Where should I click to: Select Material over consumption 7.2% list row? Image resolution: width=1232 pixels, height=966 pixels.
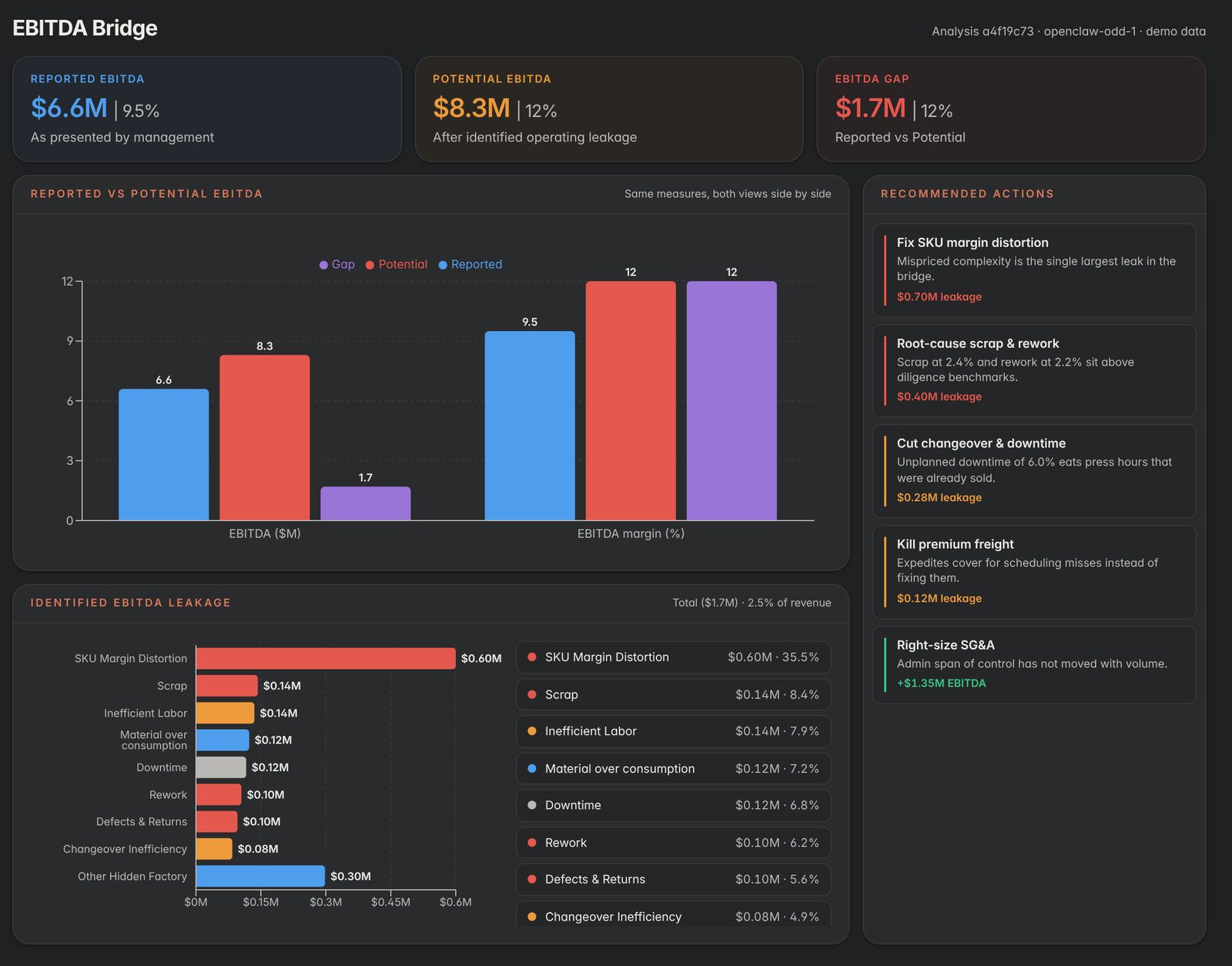coord(674,768)
